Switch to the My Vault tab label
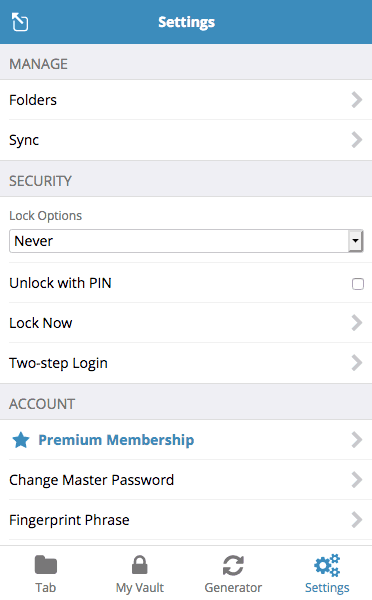Viewport: 372px width, 600px height. (140, 588)
